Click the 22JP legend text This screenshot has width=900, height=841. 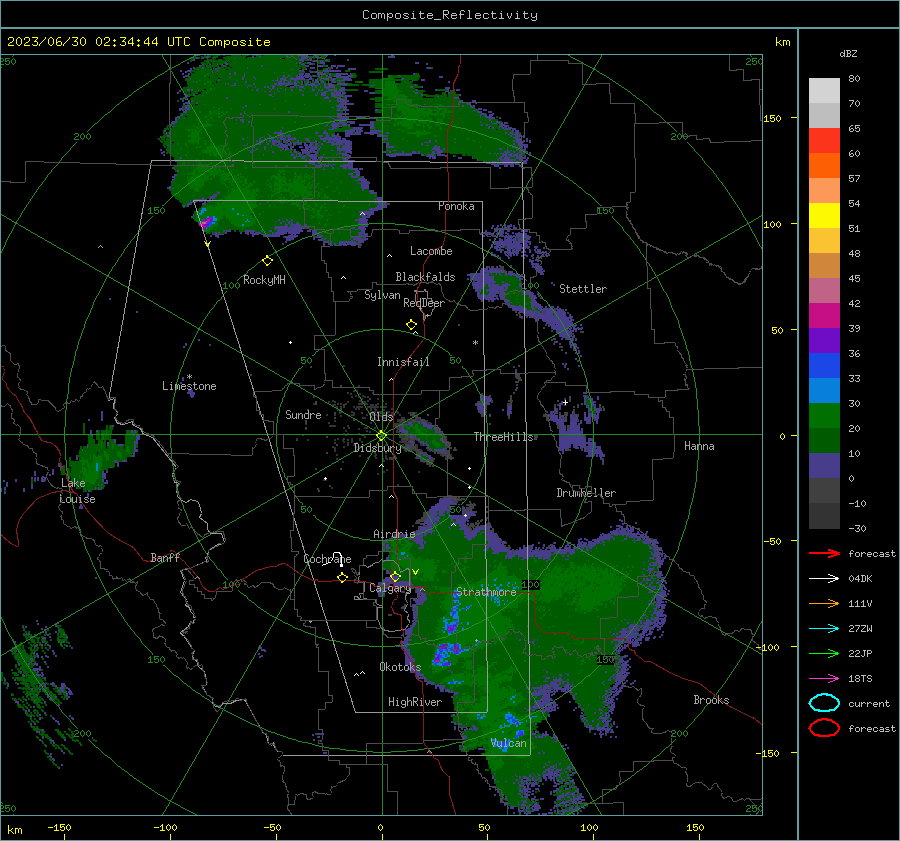[x=860, y=653]
